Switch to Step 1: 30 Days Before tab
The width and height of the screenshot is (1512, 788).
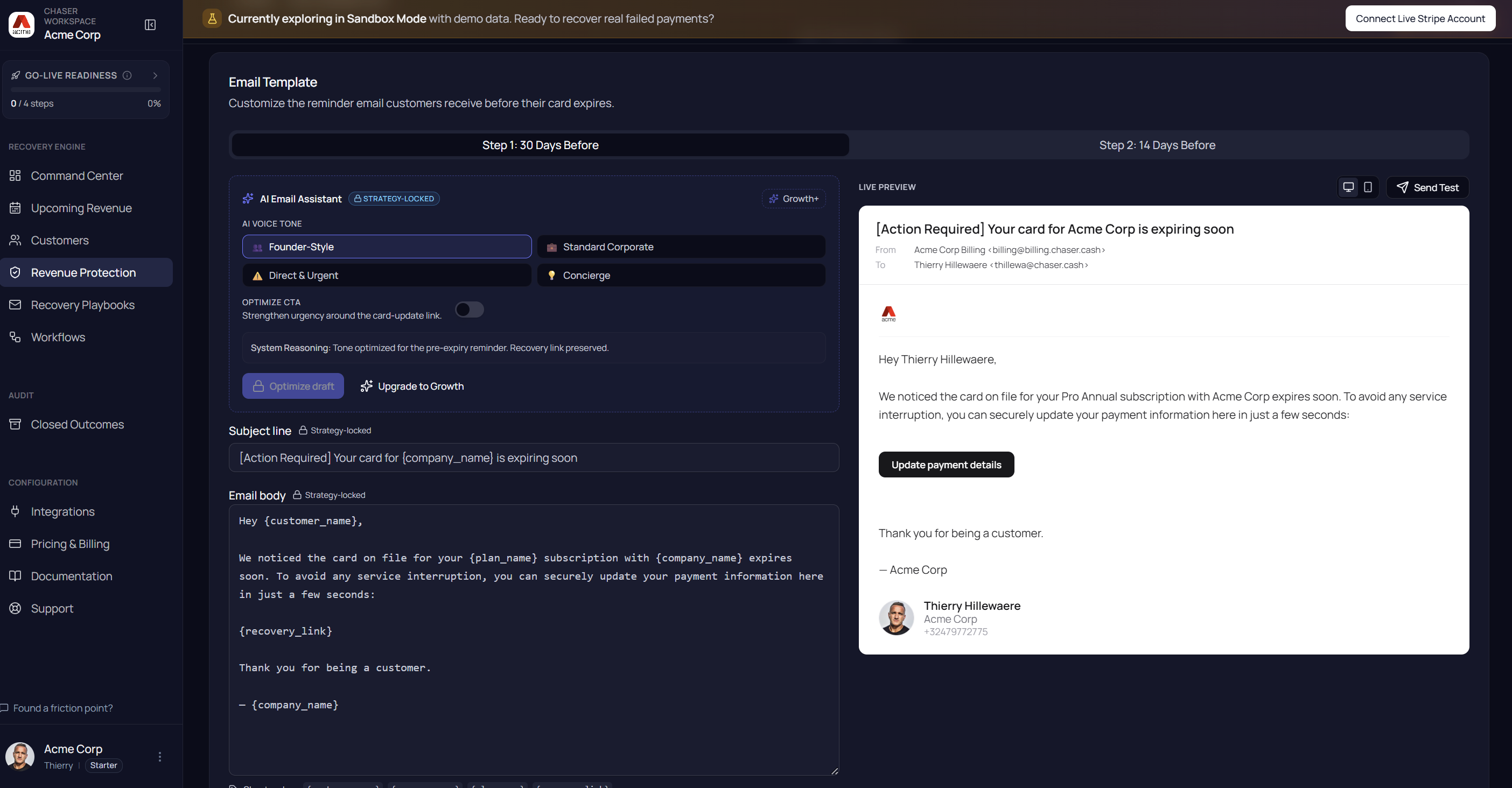point(540,145)
